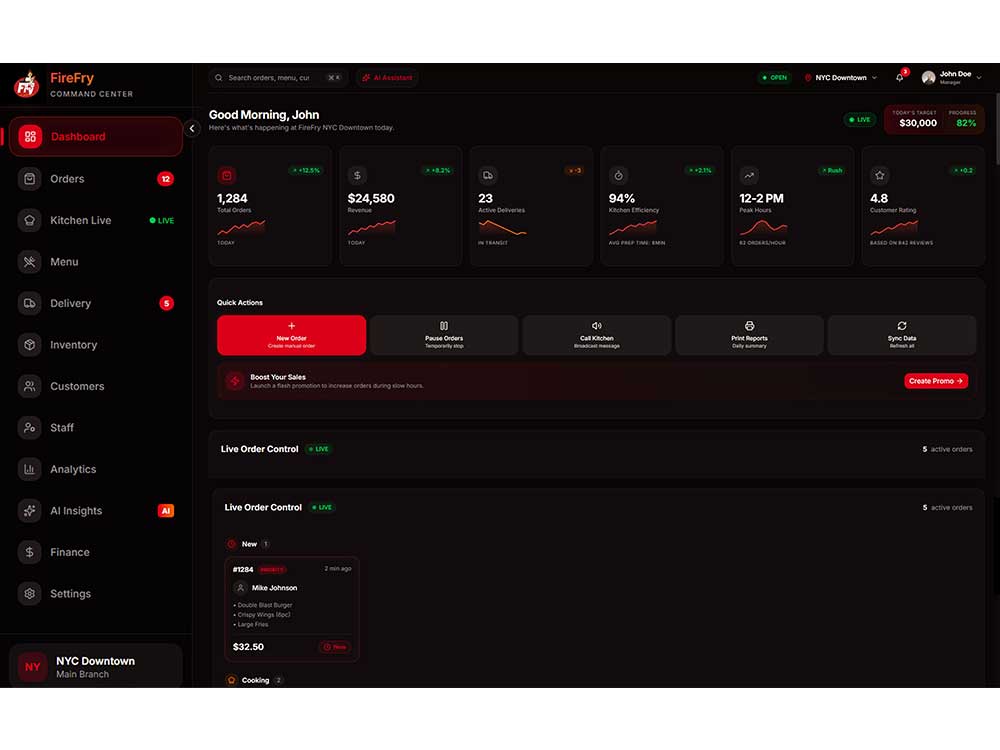The image size is (1000, 750).
Task: Click the Customer Rating star icon
Action: pyautogui.click(x=879, y=175)
